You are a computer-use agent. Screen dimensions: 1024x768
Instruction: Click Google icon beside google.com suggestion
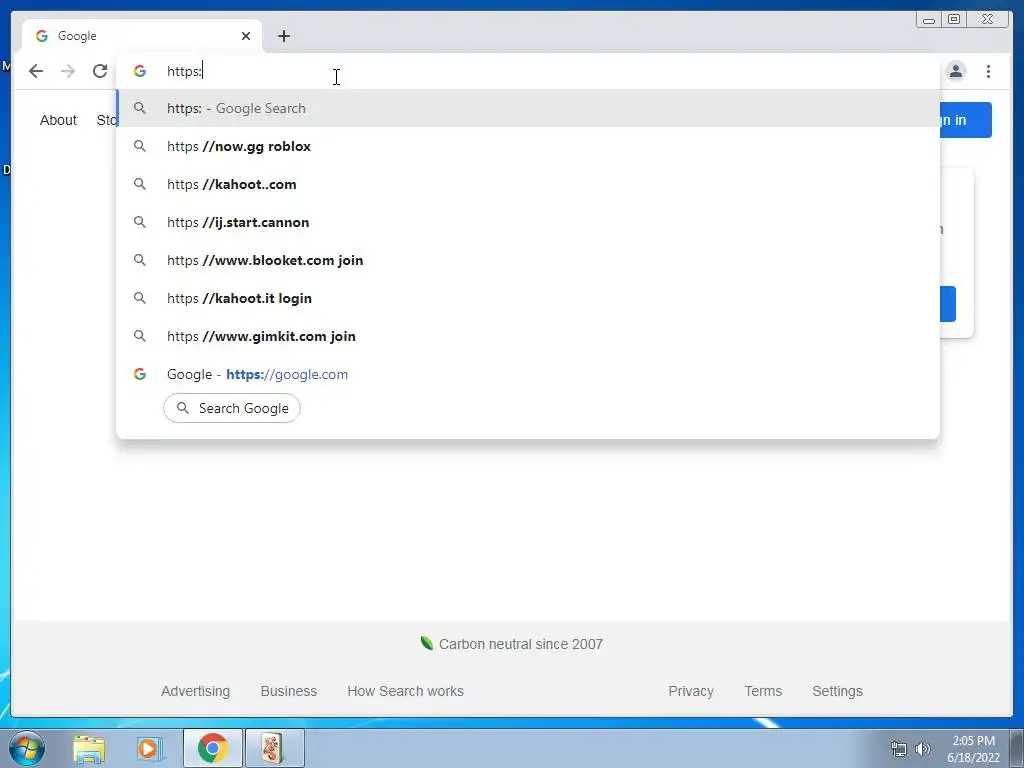pyautogui.click(x=140, y=374)
